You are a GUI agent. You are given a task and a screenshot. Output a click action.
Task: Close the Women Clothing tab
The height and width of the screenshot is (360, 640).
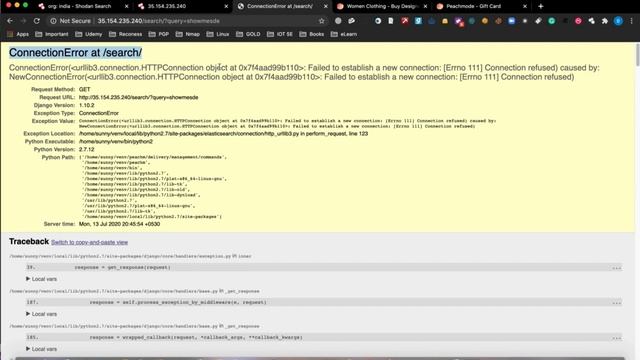[425, 6]
